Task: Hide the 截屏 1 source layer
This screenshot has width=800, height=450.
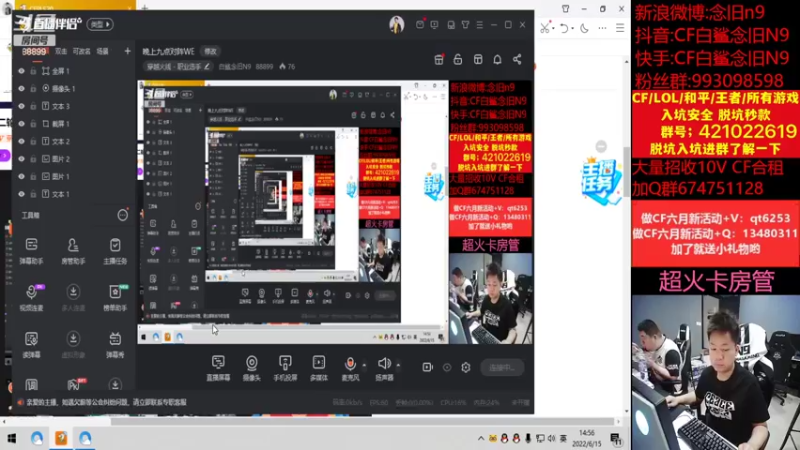Action: tap(21, 123)
